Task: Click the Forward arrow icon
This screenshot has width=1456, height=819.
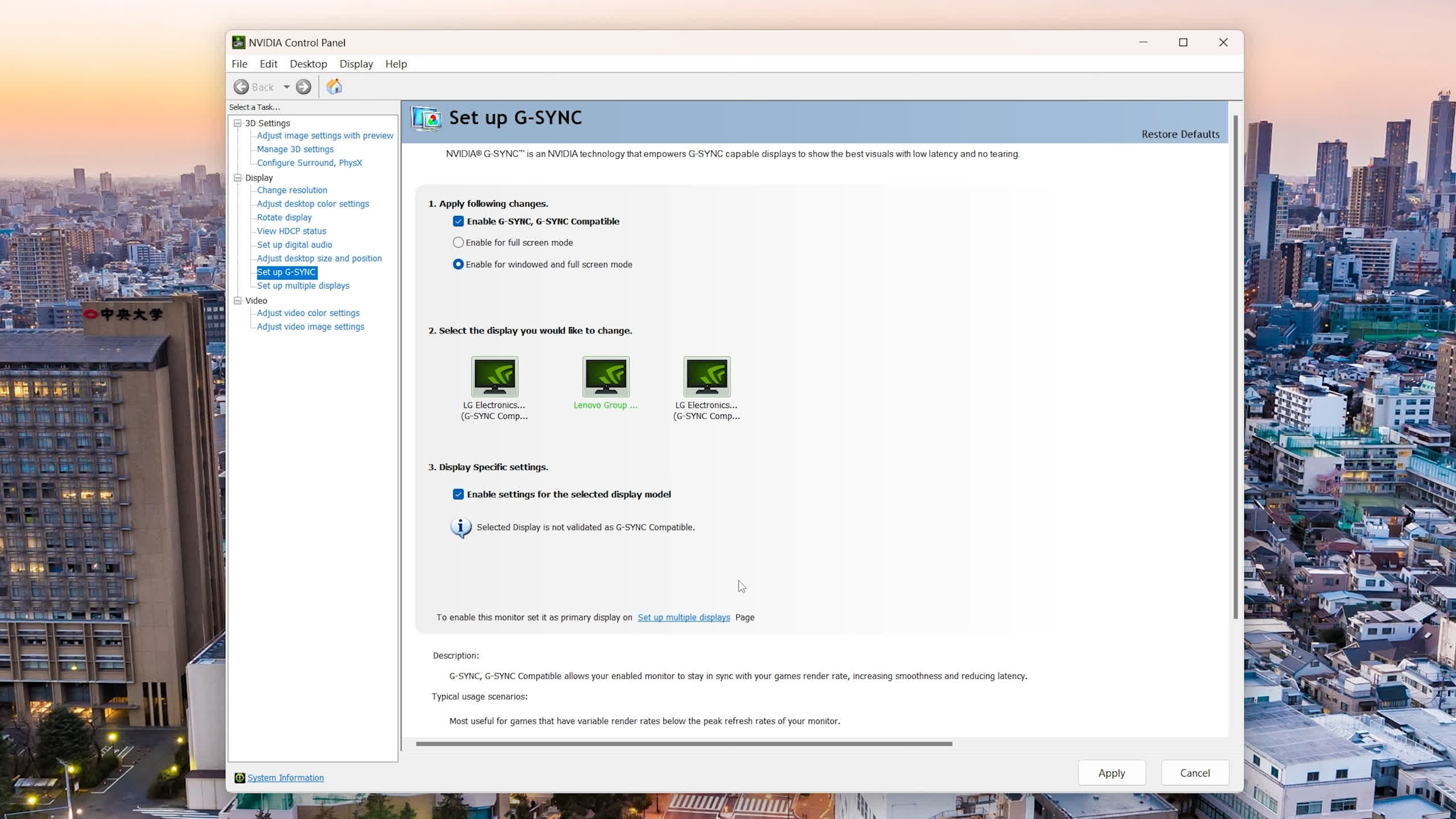Action: 304,86
